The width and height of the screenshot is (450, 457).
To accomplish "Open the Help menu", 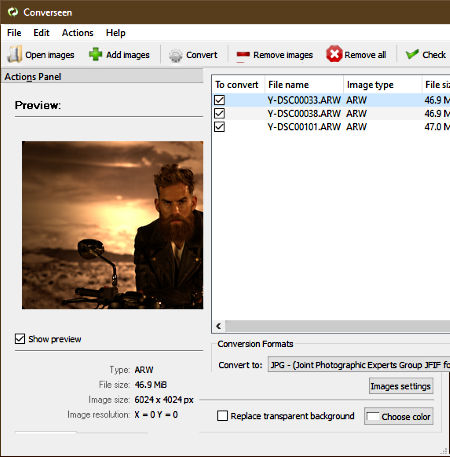I will click(x=116, y=33).
